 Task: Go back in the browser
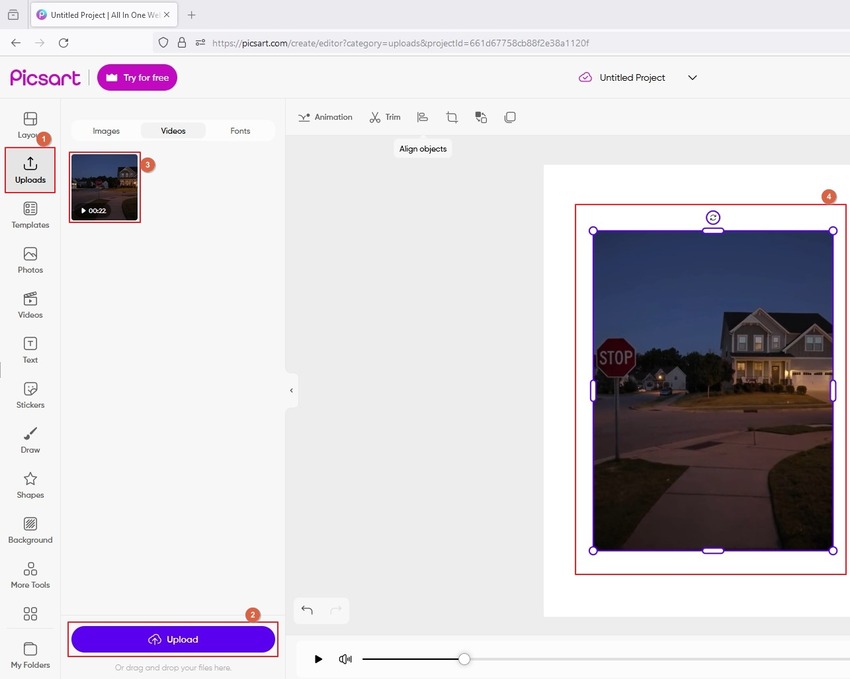tap(16, 43)
